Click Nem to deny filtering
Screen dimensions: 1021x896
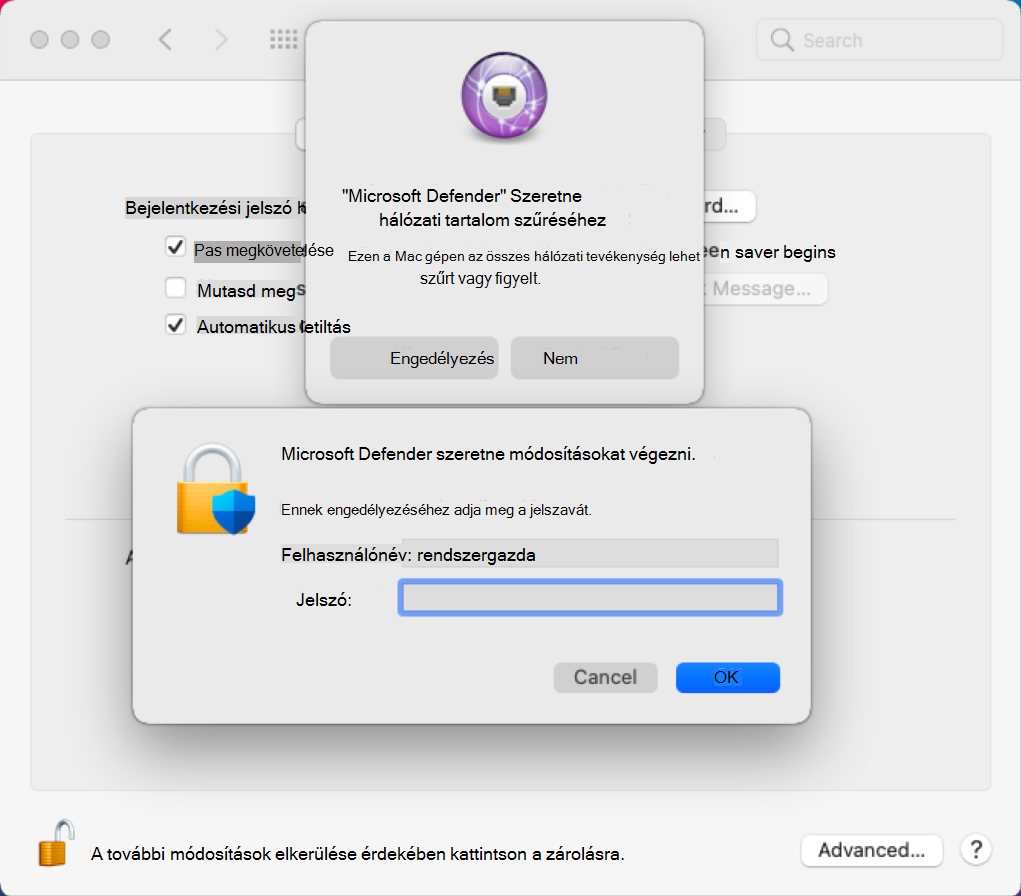594,358
